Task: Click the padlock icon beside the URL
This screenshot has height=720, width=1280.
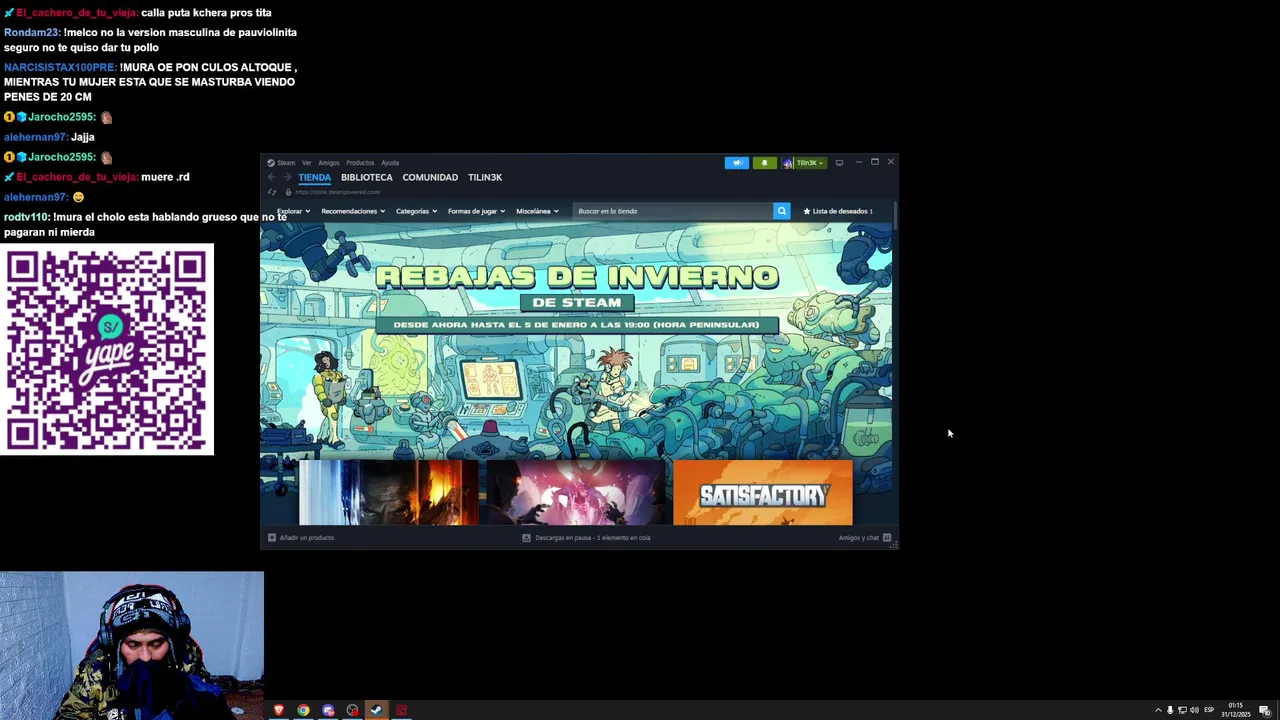Action: click(288, 192)
